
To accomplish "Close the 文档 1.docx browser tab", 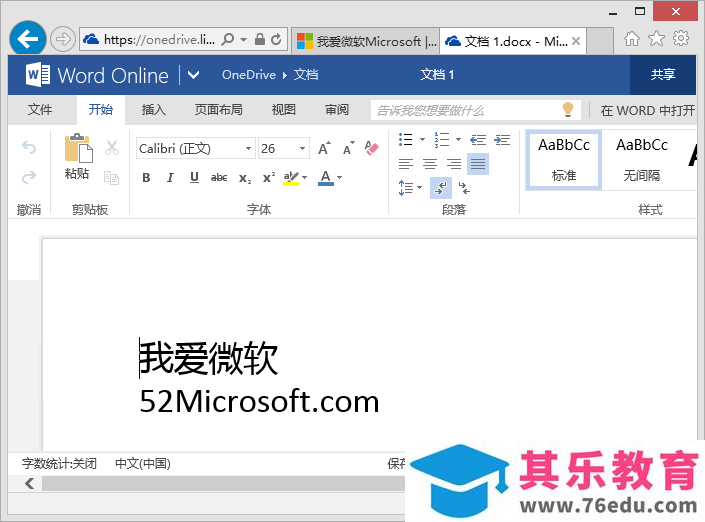I will (x=576, y=41).
